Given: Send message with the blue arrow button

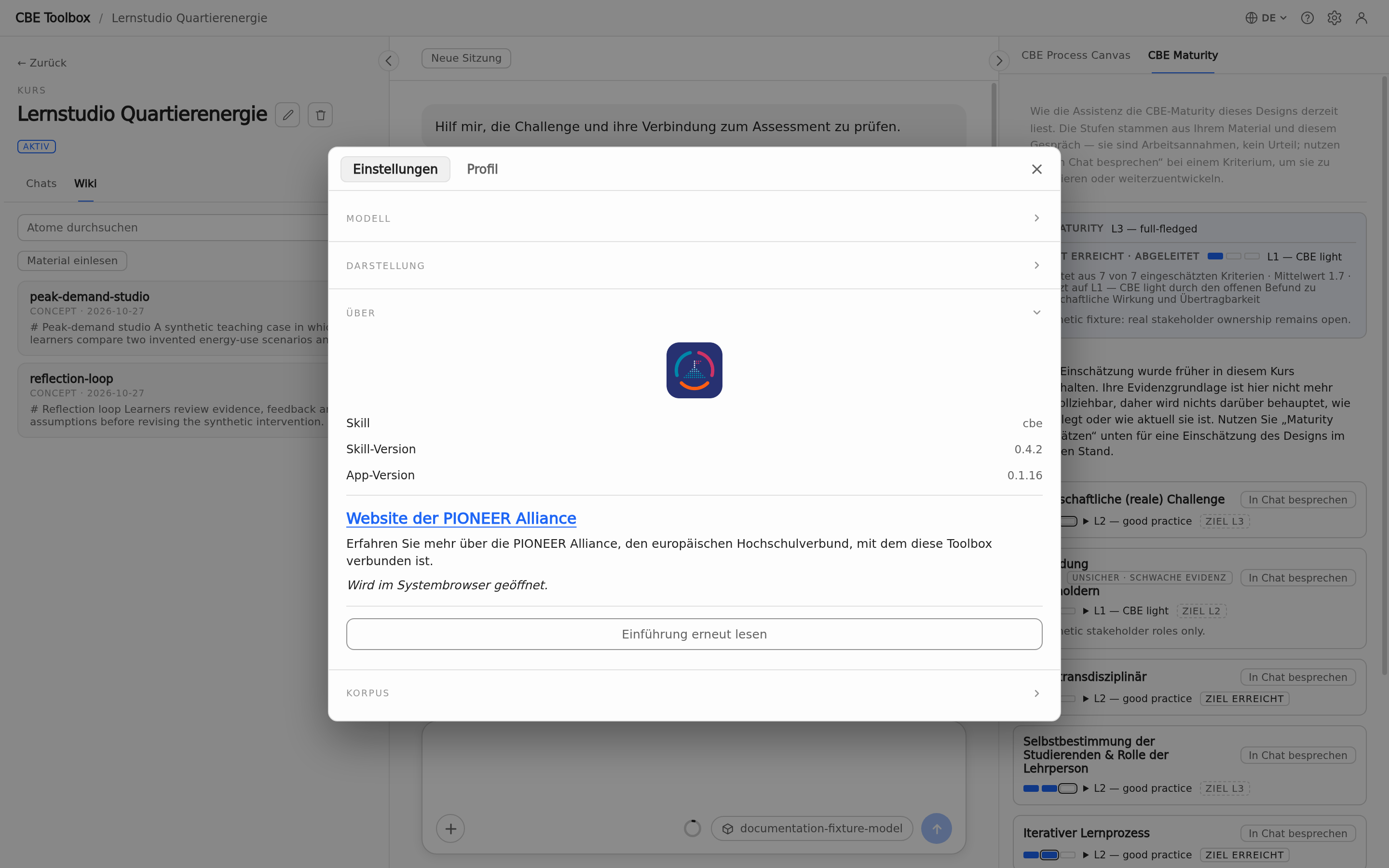Looking at the screenshot, I should [x=936, y=828].
